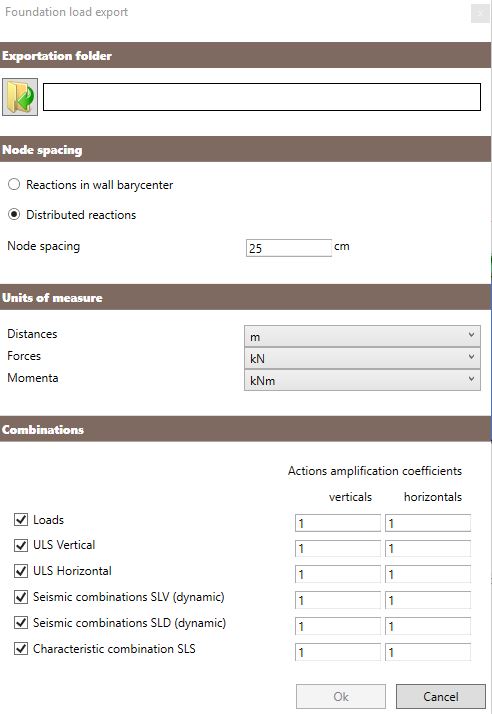Screen dimensions: 492x714
Task: Disable Seismic combinations SLV (dynamic)
Action: pyautogui.click(x=21, y=597)
